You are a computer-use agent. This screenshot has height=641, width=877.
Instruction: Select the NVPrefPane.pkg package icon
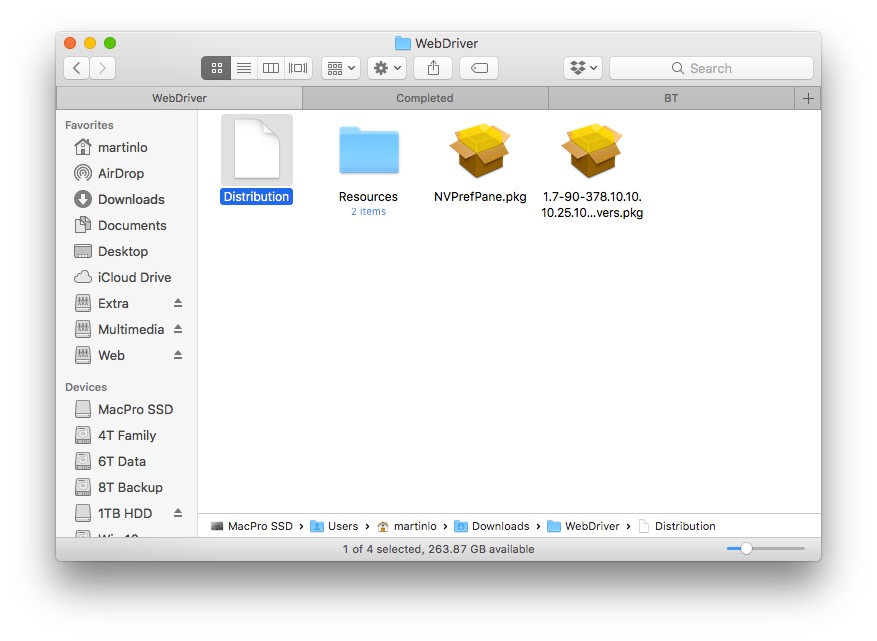coord(480,150)
